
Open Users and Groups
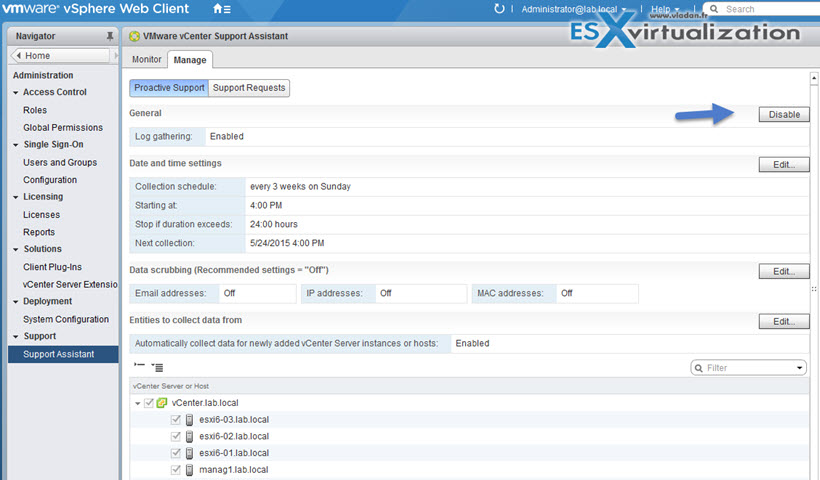60,162
